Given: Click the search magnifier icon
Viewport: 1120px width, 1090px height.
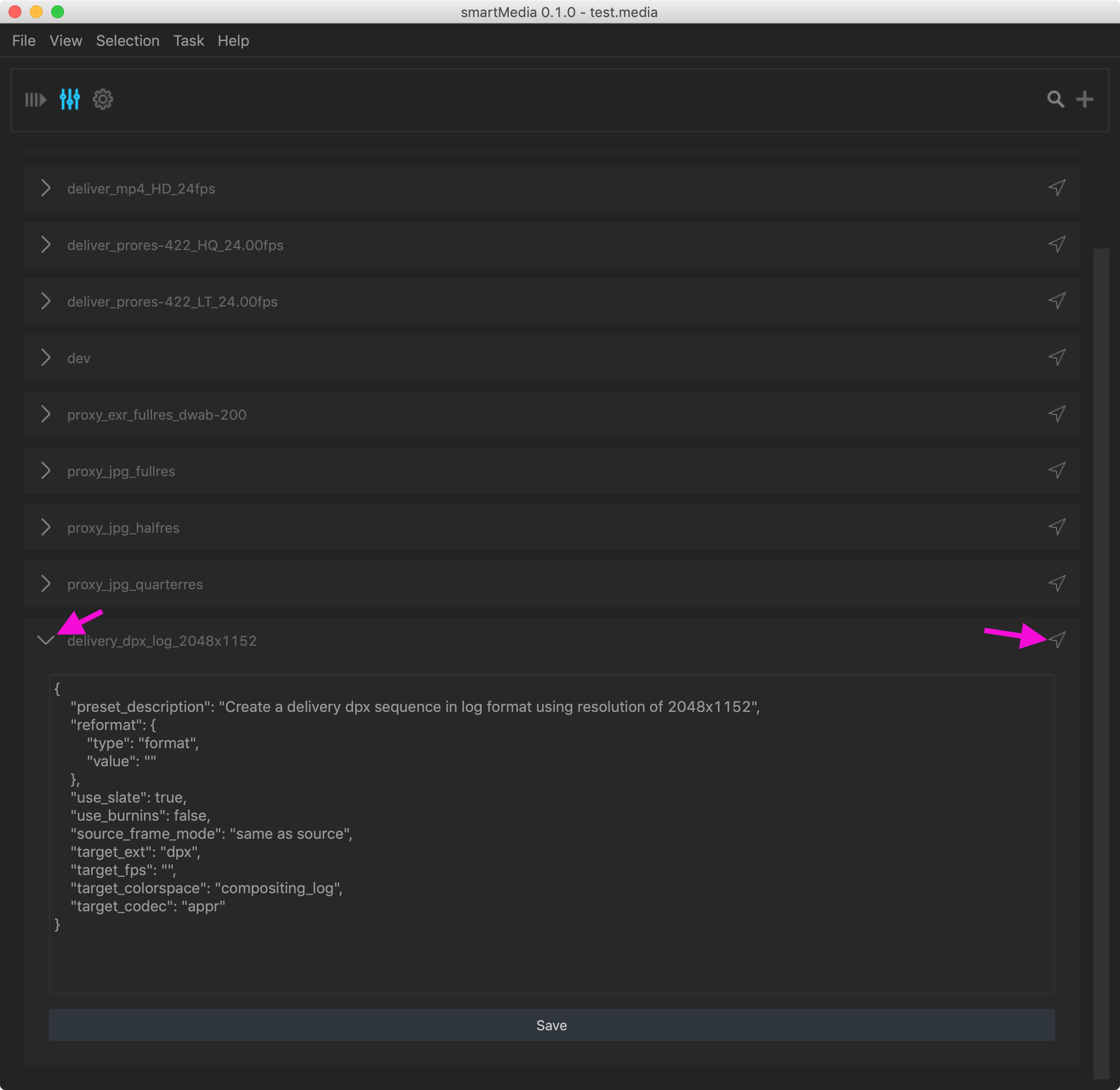Looking at the screenshot, I should (x=1055, y=100).
